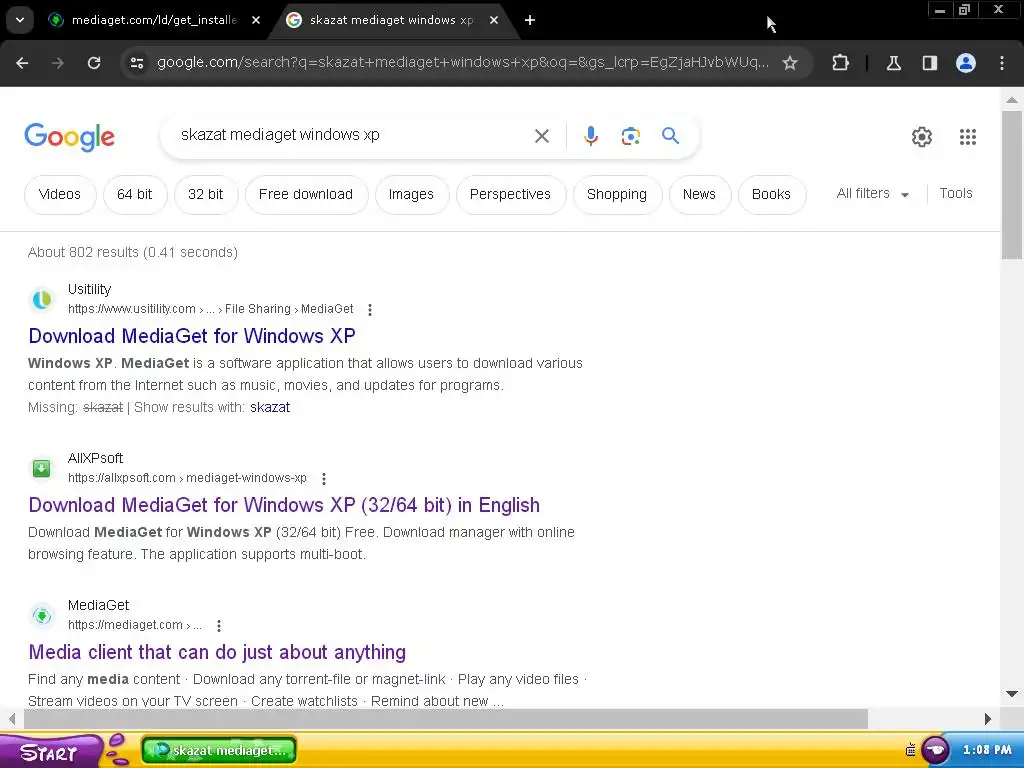Click the small tray icon beside the clock
The width and height of the screenshot is (1024, 768).
910,750
